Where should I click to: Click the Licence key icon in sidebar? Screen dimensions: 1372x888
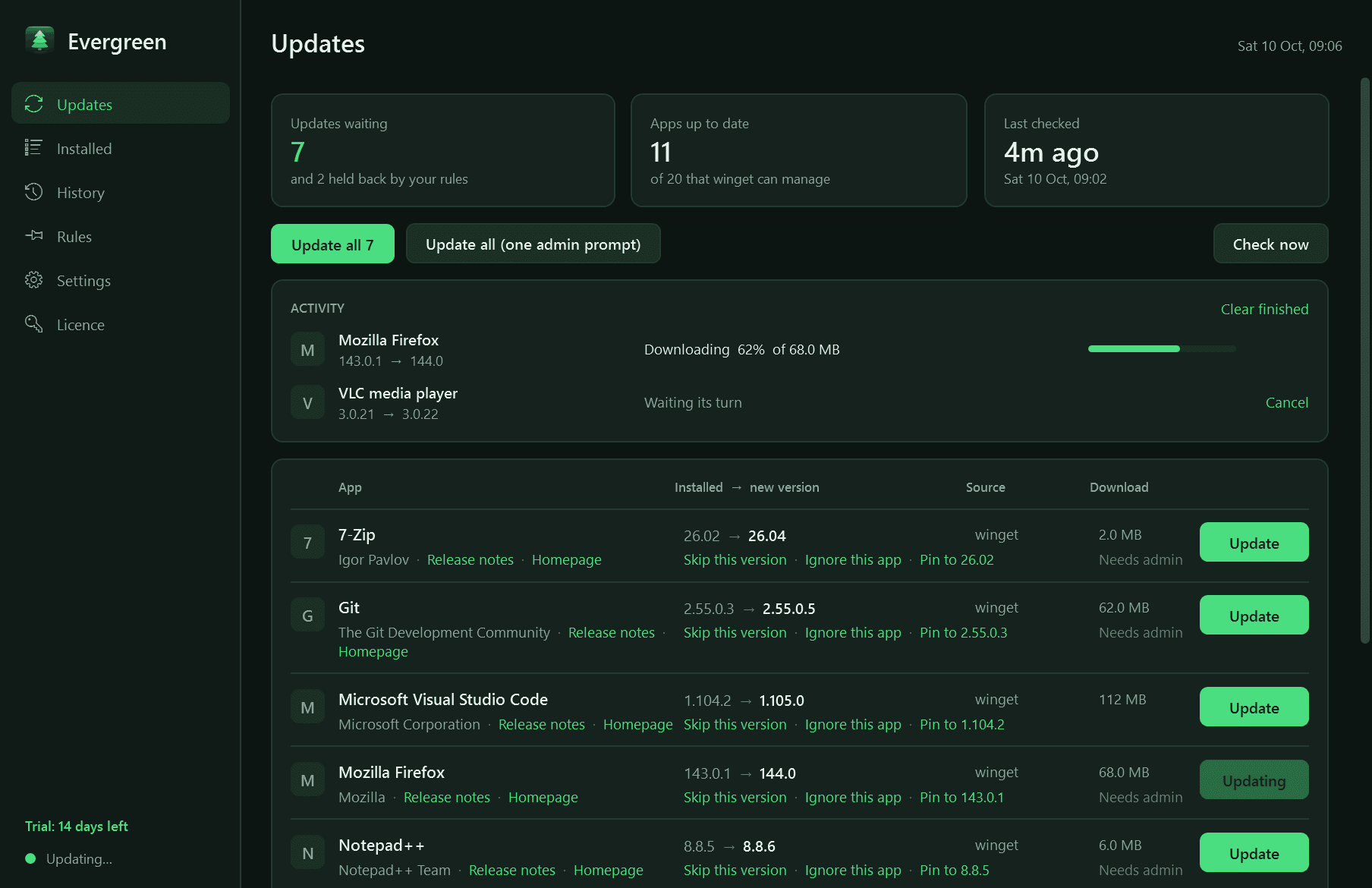pos(33,324)
